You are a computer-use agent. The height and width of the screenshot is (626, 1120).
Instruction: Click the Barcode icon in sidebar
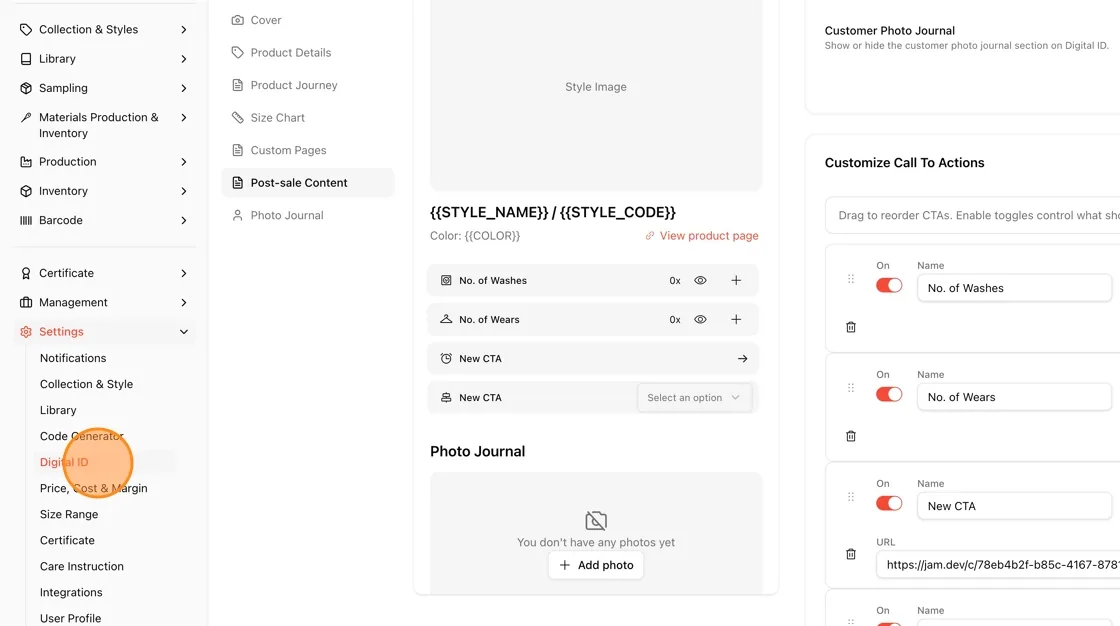point(26,220)
